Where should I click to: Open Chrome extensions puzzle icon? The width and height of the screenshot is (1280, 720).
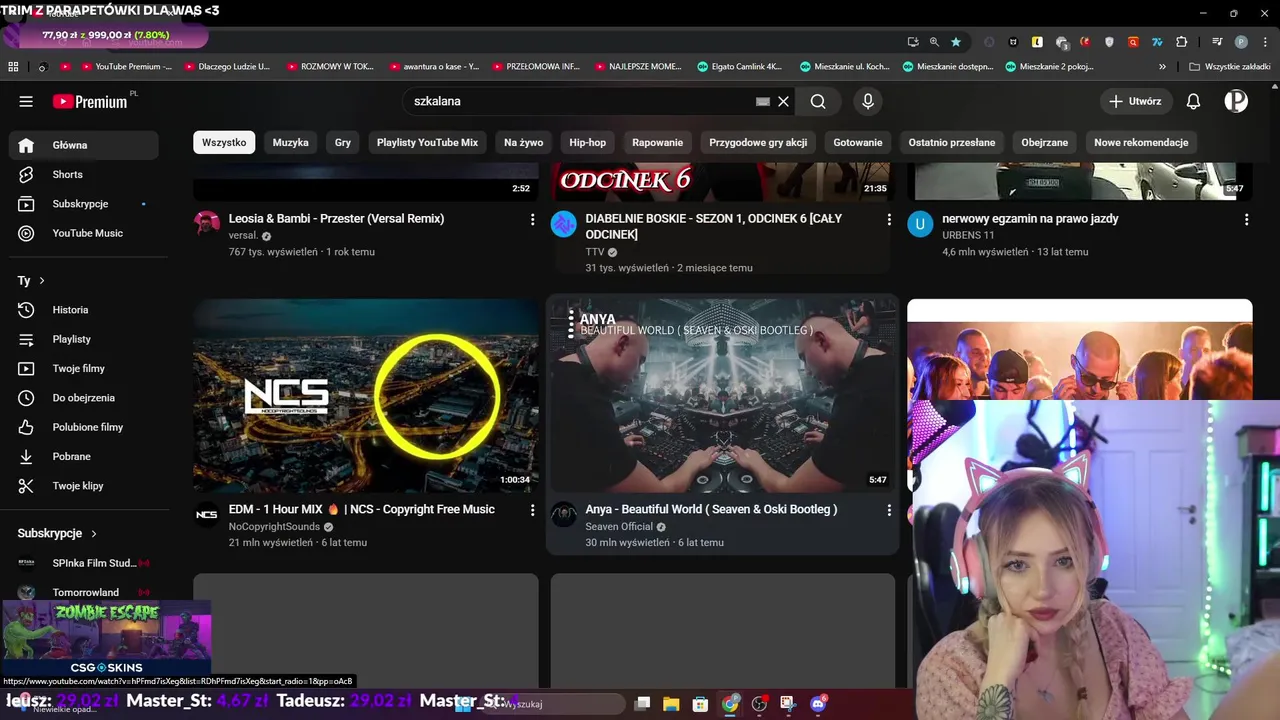1182,42
